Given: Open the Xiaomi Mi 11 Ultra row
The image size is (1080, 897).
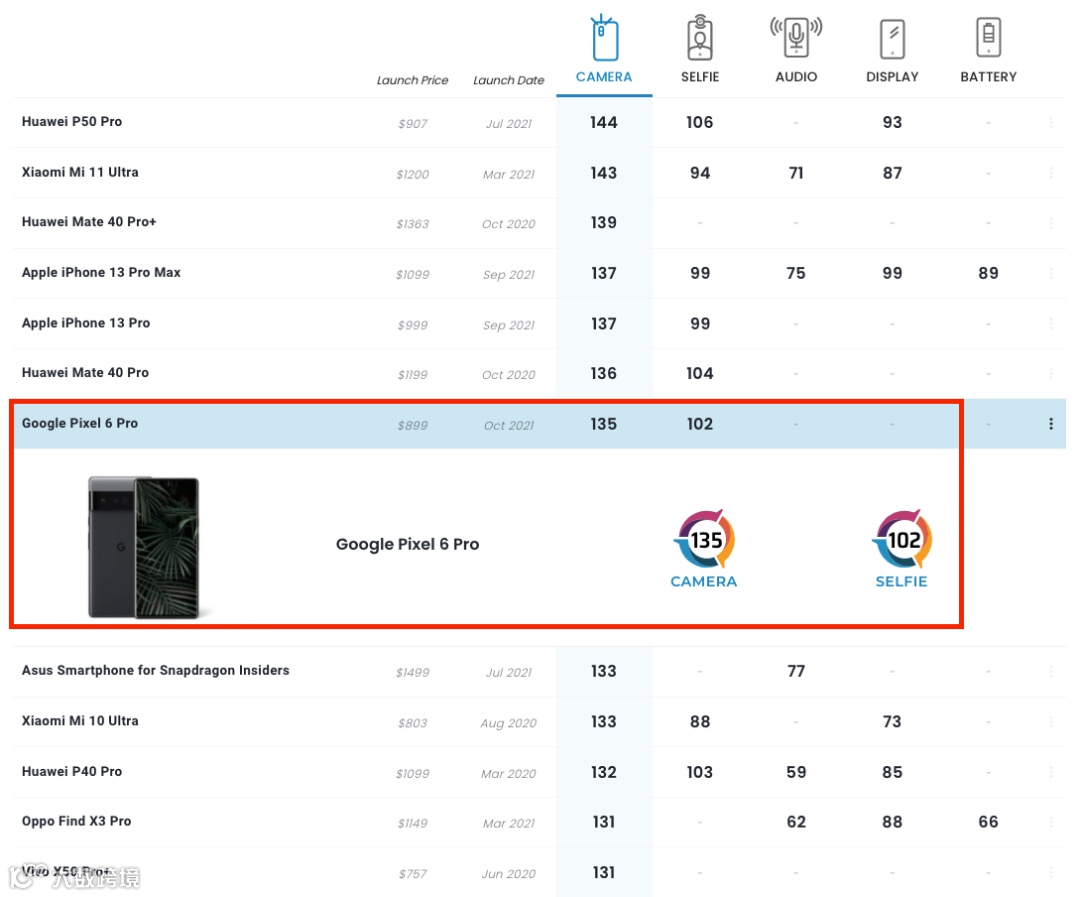Looking at the screenshot, I should [x=539, y=173].
